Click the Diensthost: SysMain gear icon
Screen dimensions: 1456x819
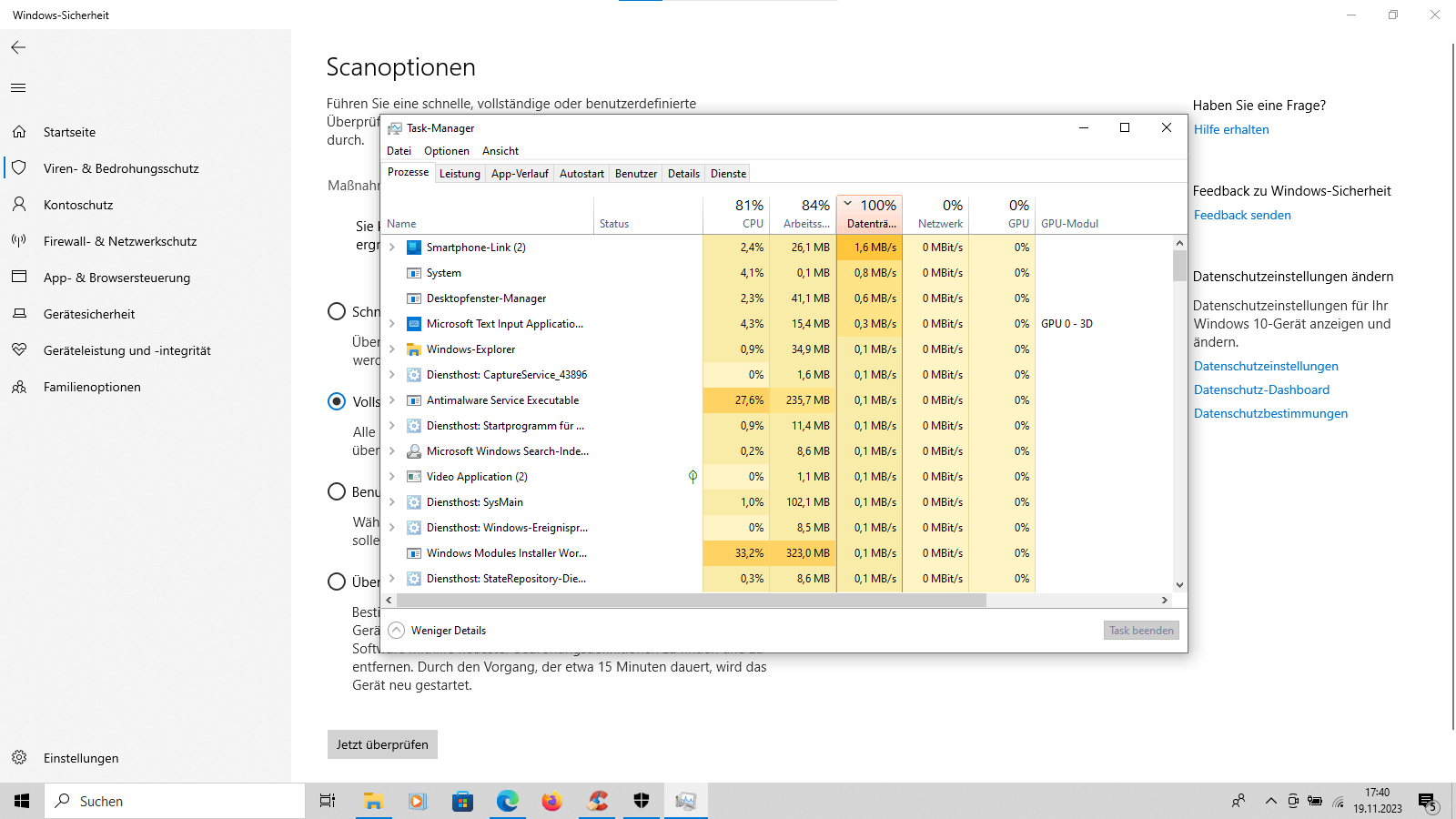click(x=414, y=502)
